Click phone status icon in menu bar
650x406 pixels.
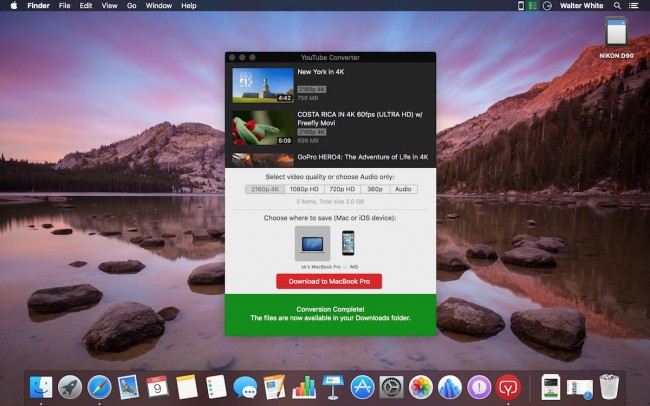[521, 5]
